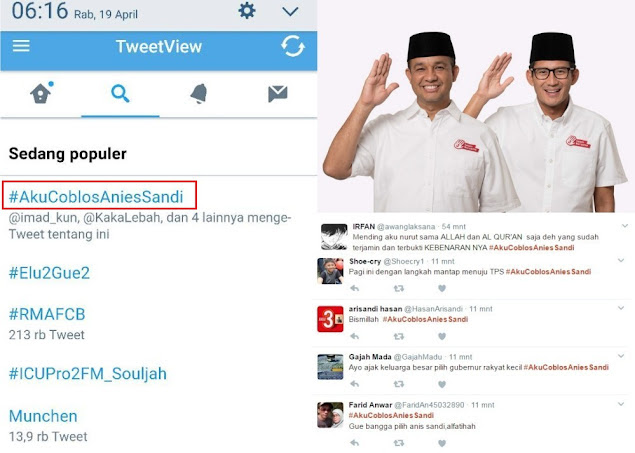Image resolution: width=635 pixels, height=453 pixels.
Task: Open arisandi hasan's profile picture
Action: pos(330,319)
